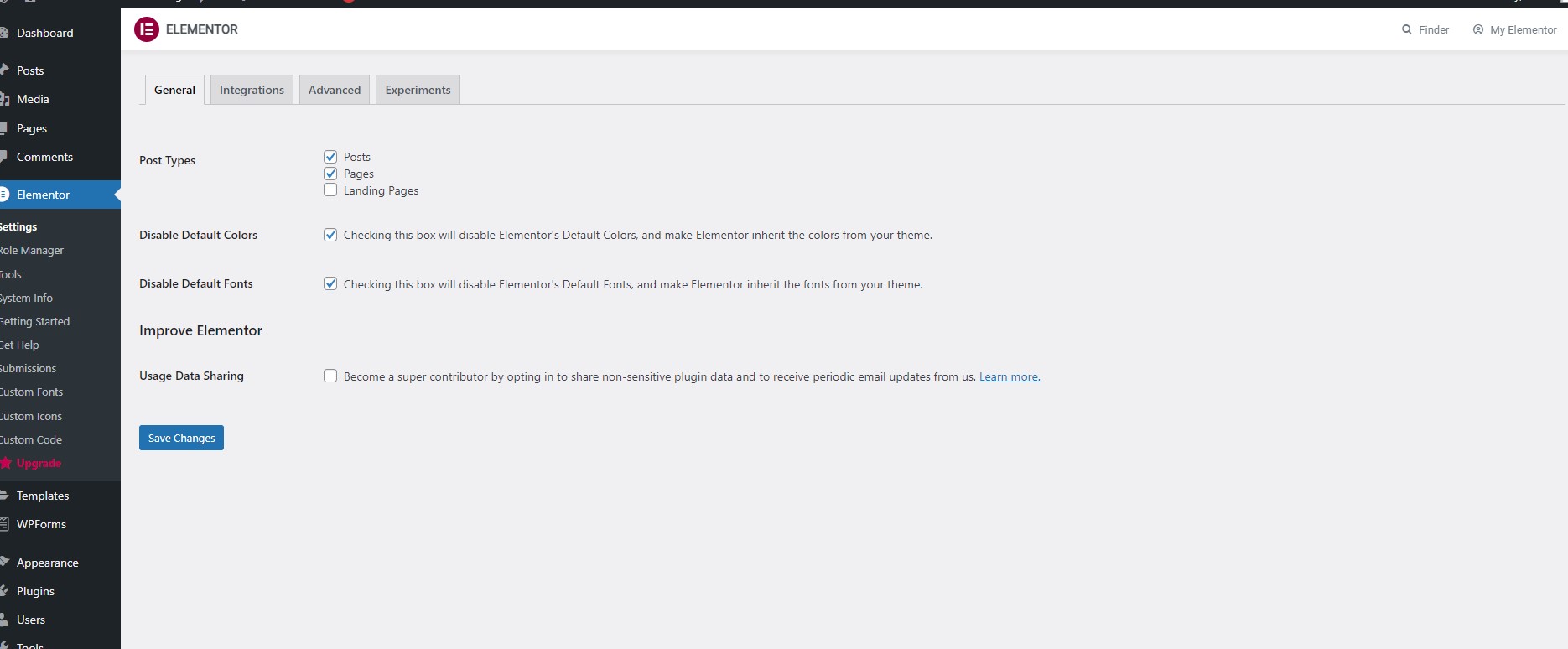Image resolution: width=1568 pixels, height=649 pixels.
Task: Uncheck the Pages post type checkbox
Action: 330,174
